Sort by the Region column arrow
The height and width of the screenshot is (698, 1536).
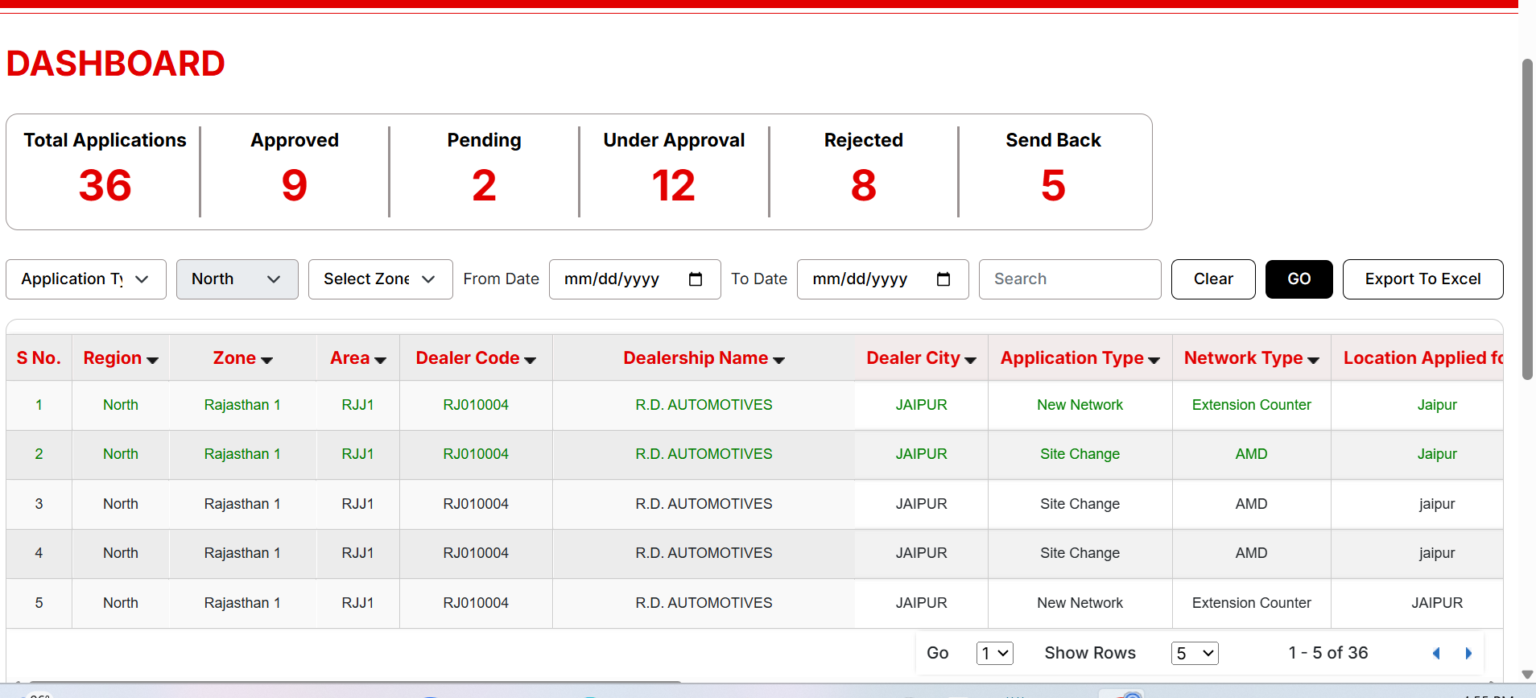(153, 360)
